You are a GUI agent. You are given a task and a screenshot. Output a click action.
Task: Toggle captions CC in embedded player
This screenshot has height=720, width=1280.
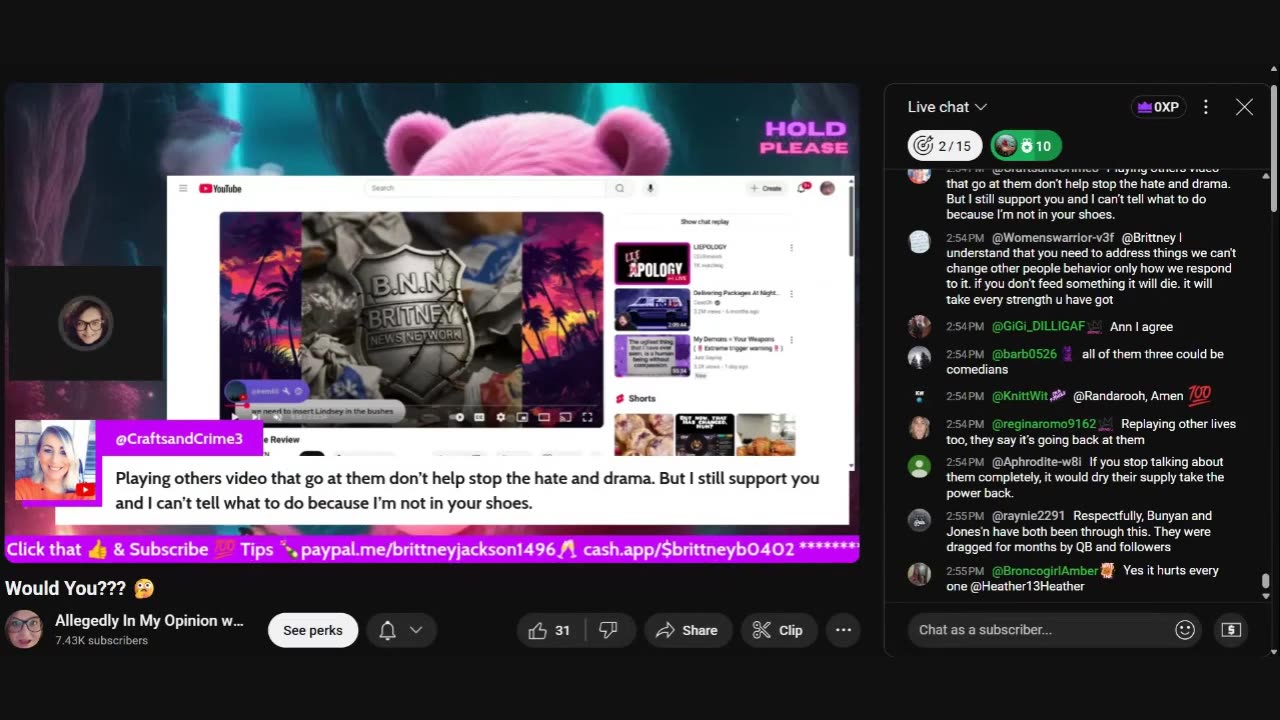click(479, 417)
